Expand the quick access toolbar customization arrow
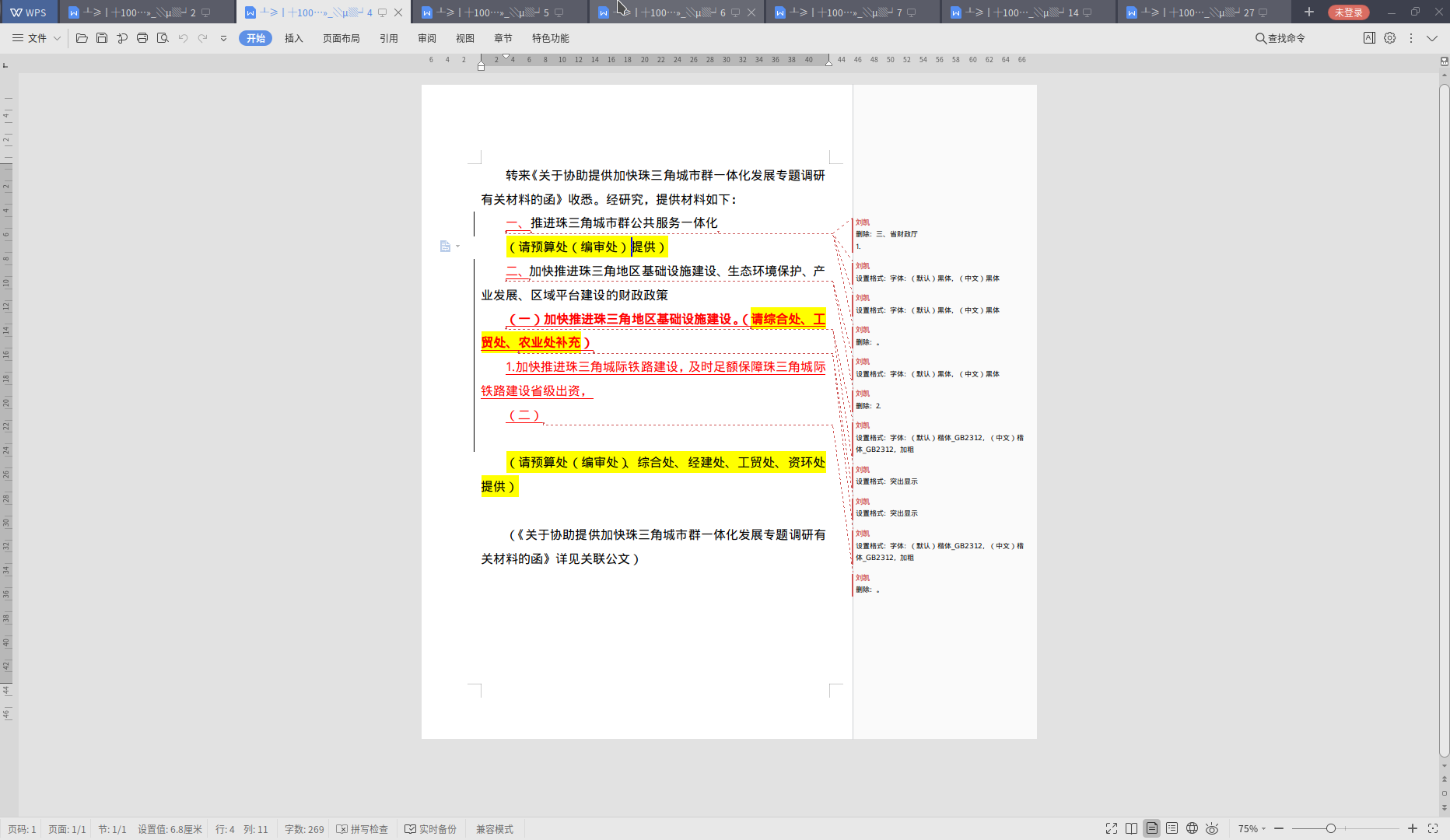 tap(223, 38)
